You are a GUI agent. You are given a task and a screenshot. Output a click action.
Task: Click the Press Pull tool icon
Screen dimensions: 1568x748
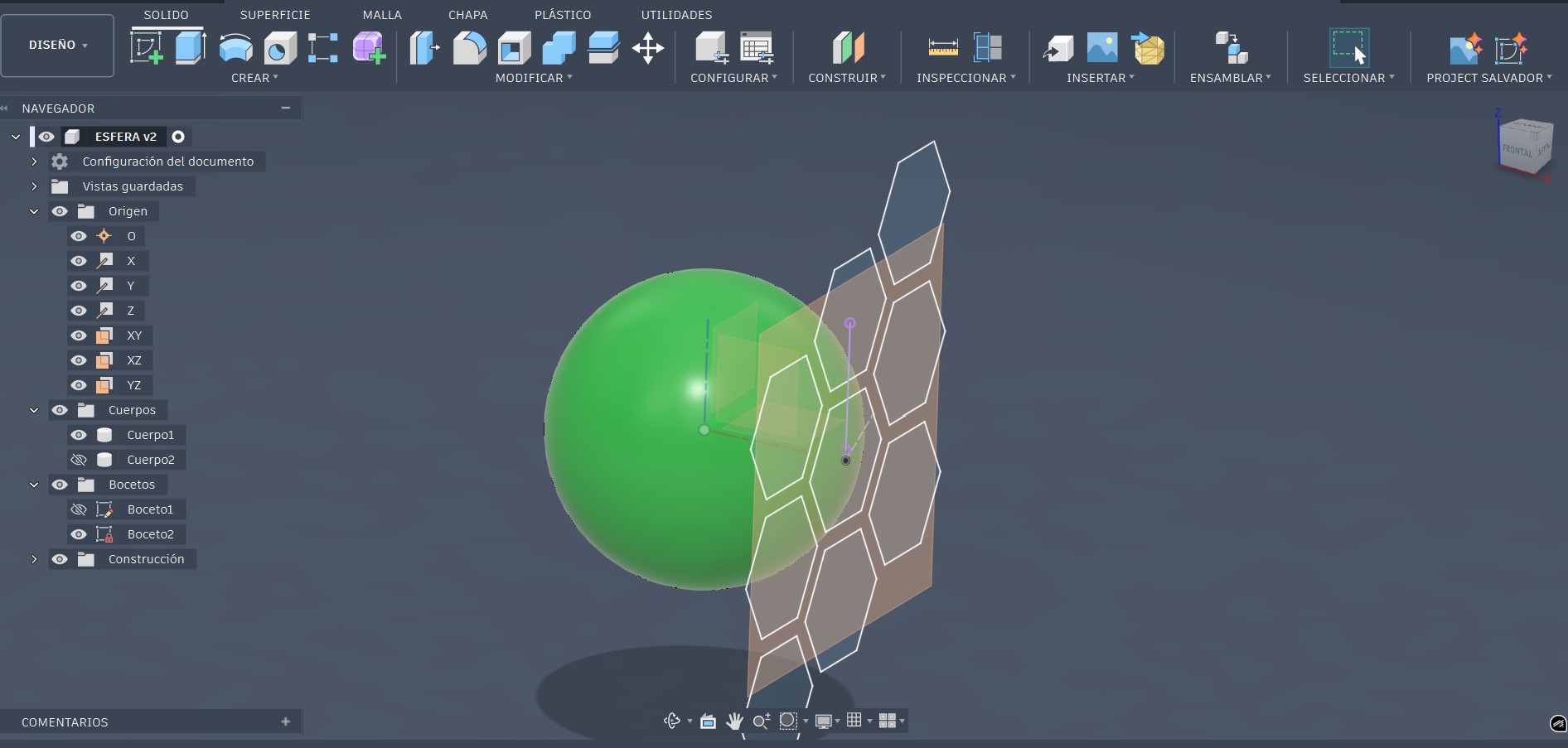tap(424, 48)
